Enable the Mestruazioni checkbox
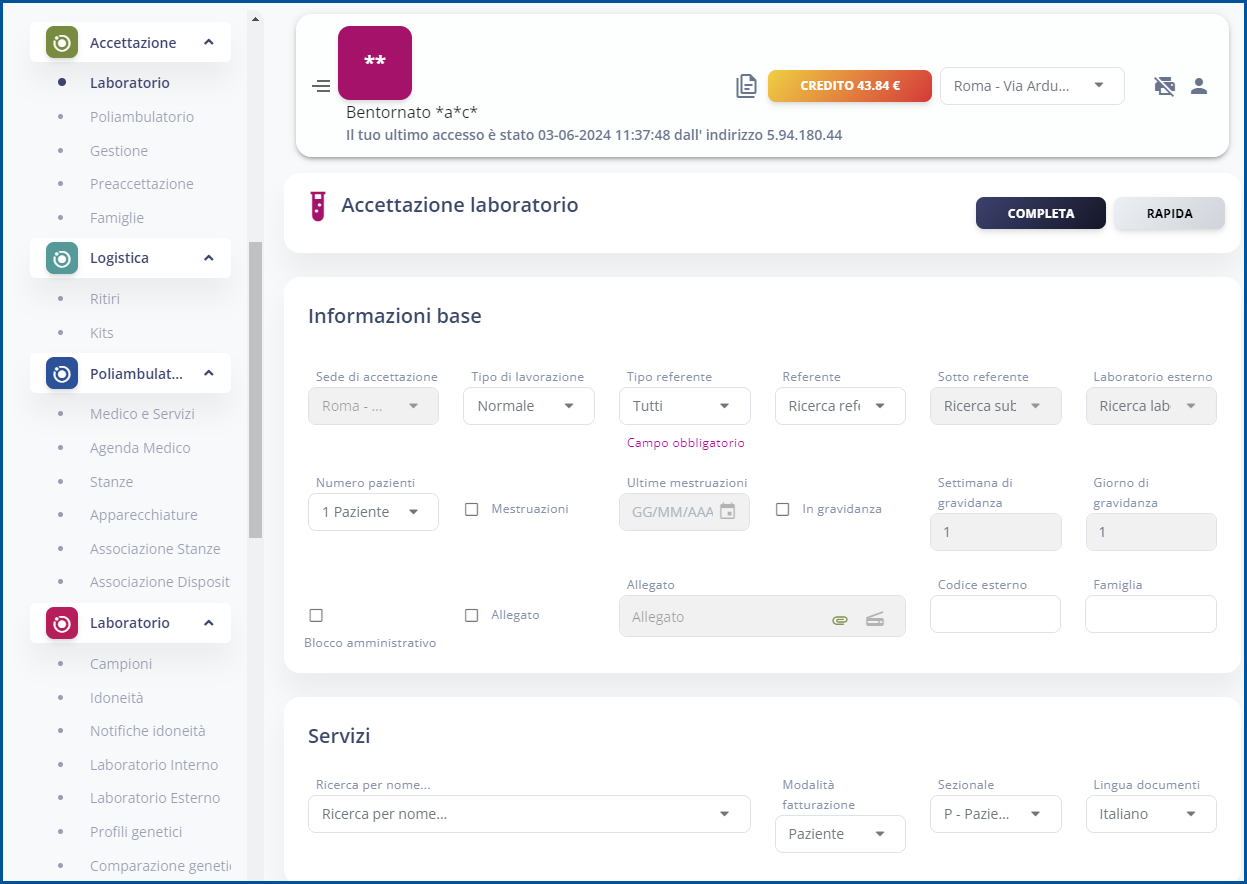Screen dimensions: 1247x884 point(471,509)
